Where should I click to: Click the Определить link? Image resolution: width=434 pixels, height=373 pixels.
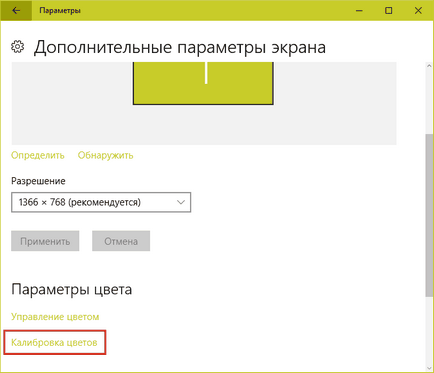38,155
